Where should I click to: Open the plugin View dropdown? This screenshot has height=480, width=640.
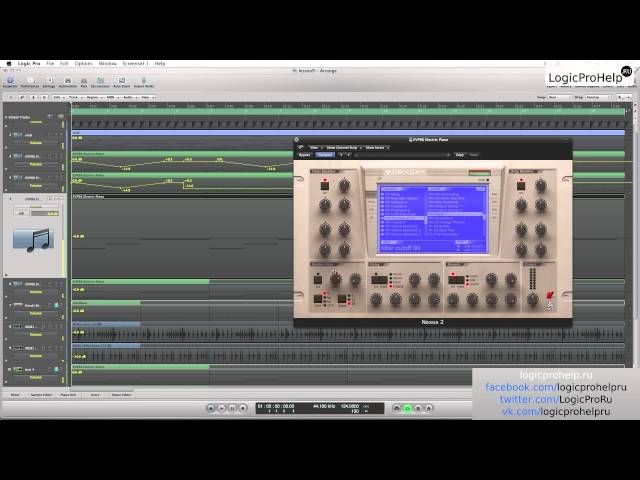click(x=315, y=147)
